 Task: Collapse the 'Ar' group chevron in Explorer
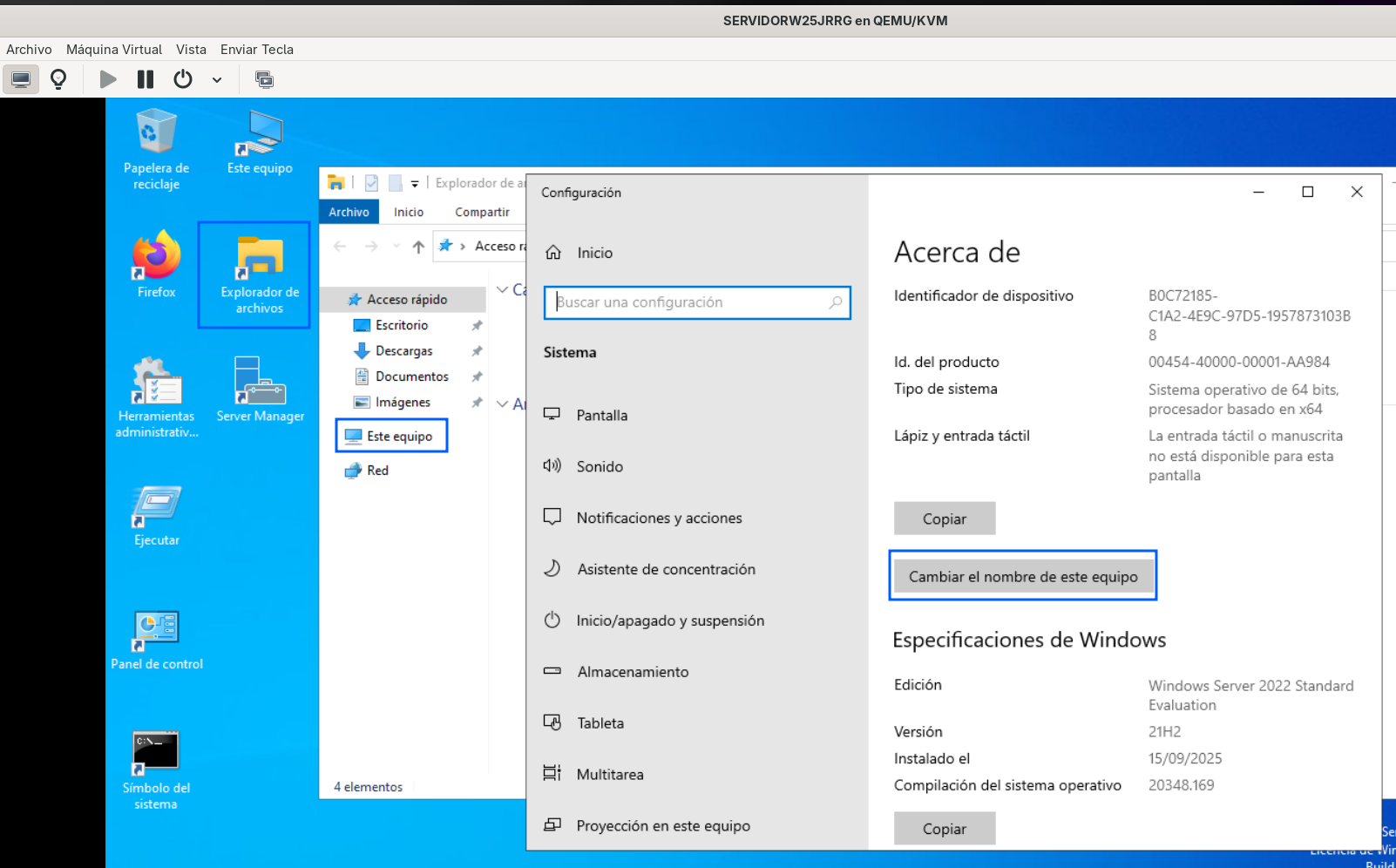coord(503,403)
